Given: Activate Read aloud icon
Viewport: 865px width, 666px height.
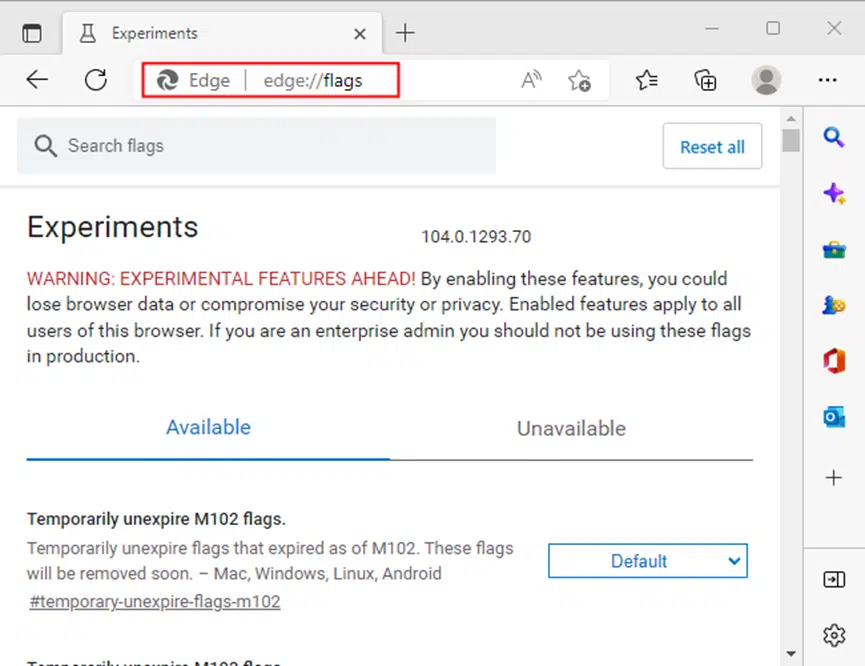Looking at the screenshot, I should 531,80.
